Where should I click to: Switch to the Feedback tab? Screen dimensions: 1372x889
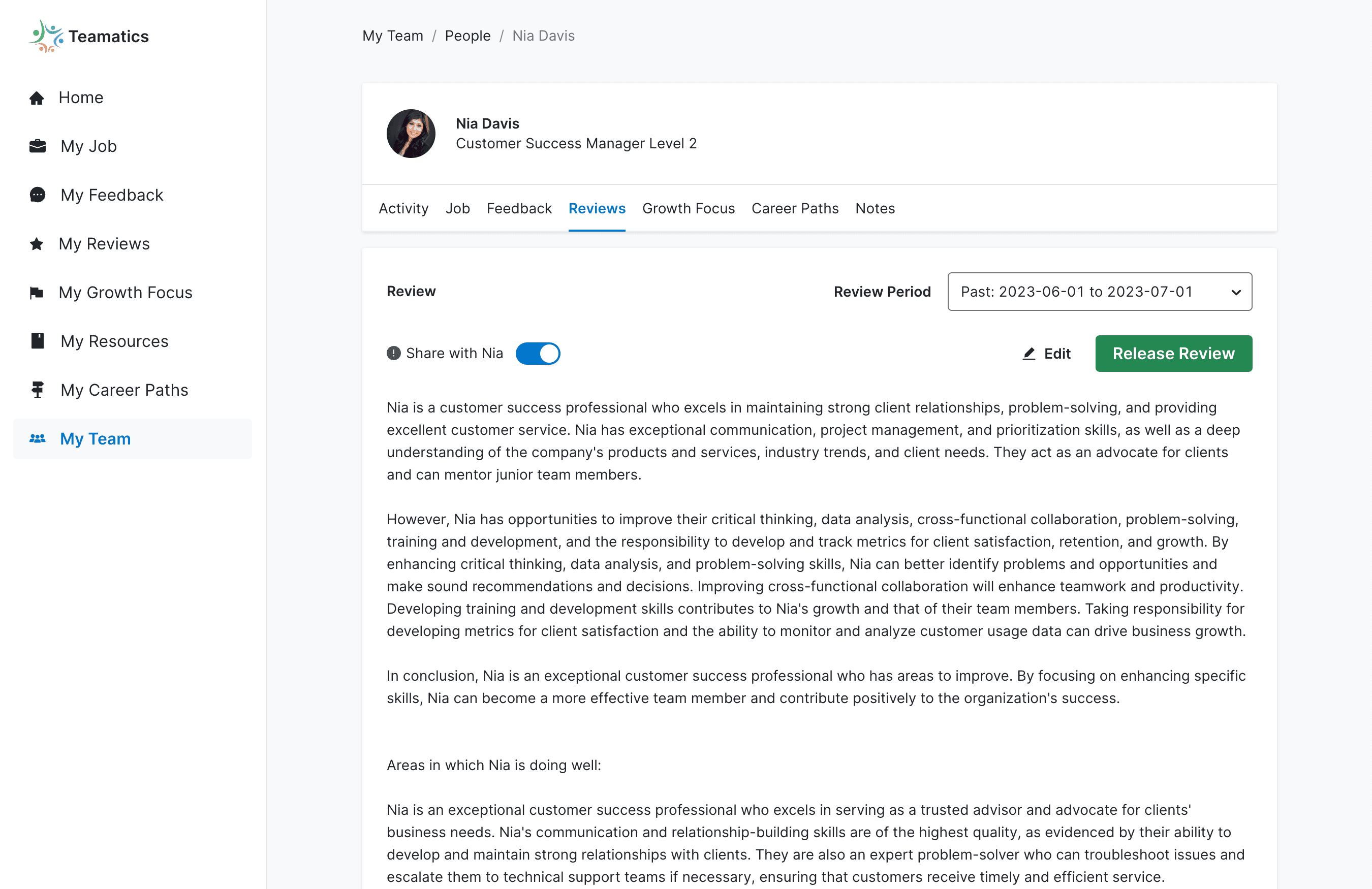[519, 208]
